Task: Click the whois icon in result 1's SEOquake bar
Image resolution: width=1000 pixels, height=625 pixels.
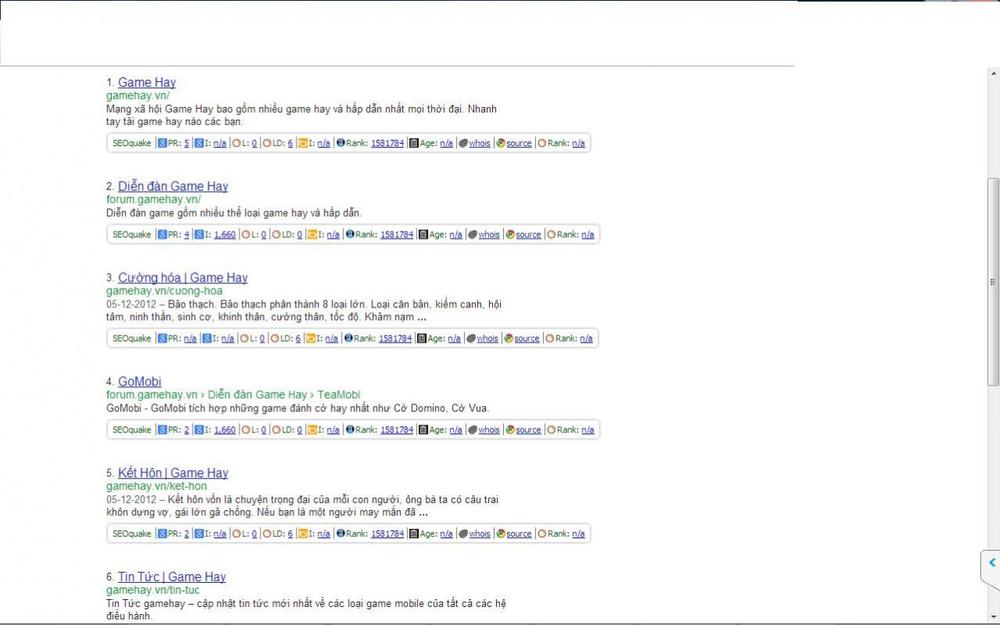Action: coord(463,143)
